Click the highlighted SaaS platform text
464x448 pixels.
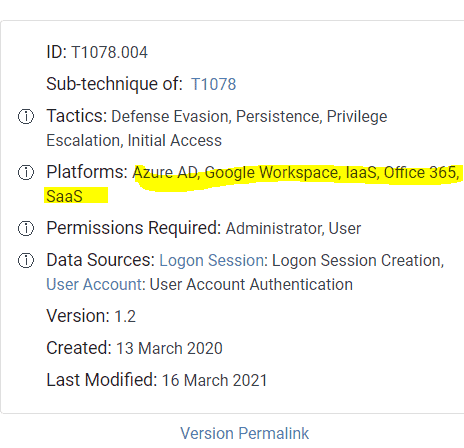pyautogui.click(x=64, y=196)
